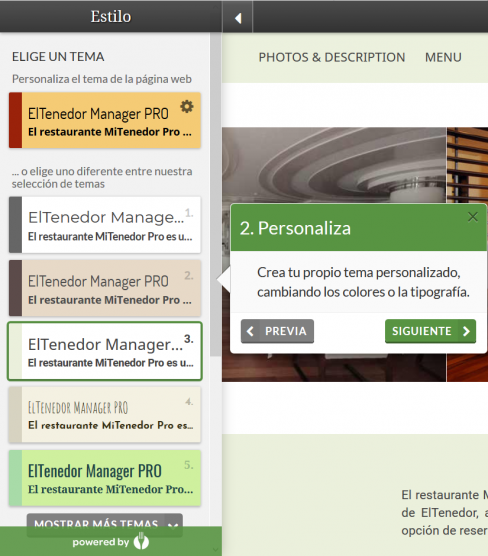488x556 pixels.
Task: Go to next step with SIGUIENTE
Action: (430, 331)
